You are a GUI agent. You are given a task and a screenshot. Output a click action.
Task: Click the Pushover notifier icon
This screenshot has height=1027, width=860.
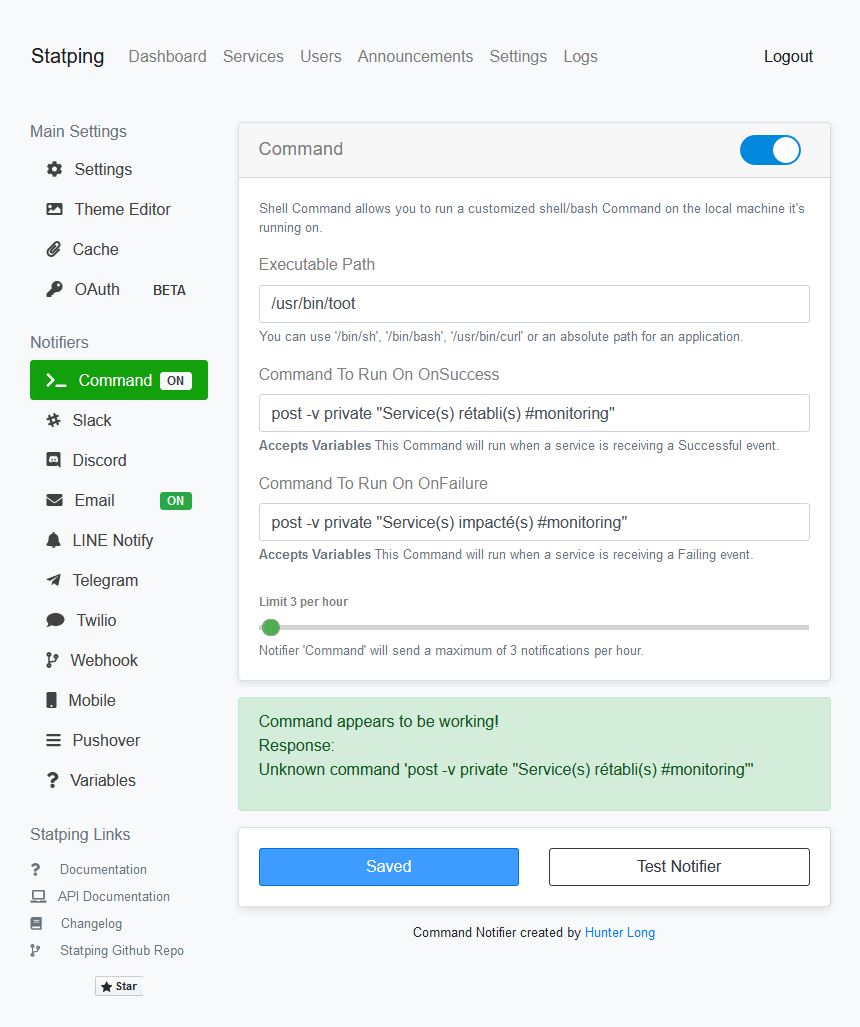click(x=55, y=740)
